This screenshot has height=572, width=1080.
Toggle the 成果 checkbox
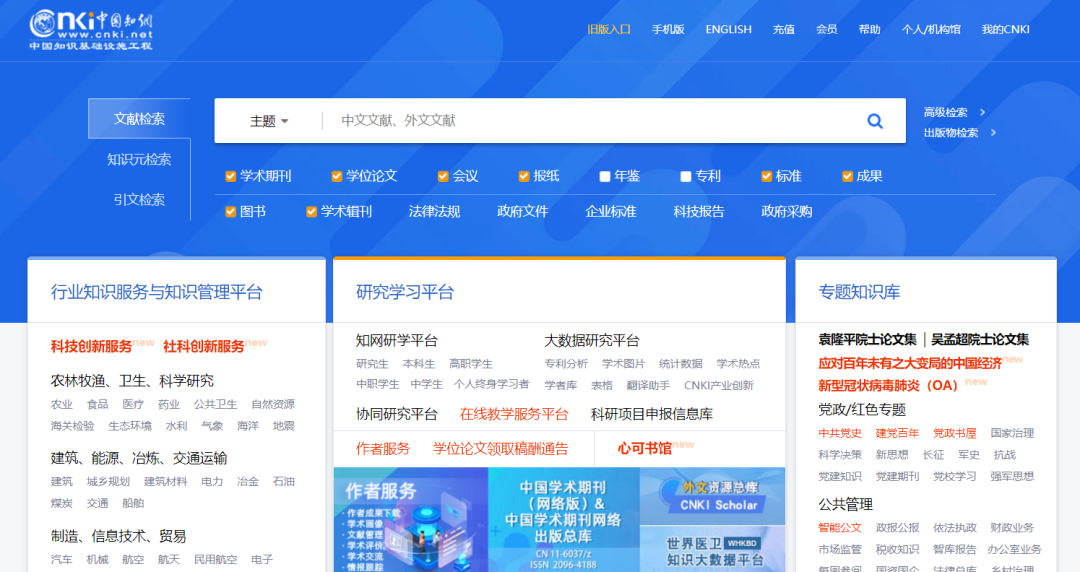(848, 176)
